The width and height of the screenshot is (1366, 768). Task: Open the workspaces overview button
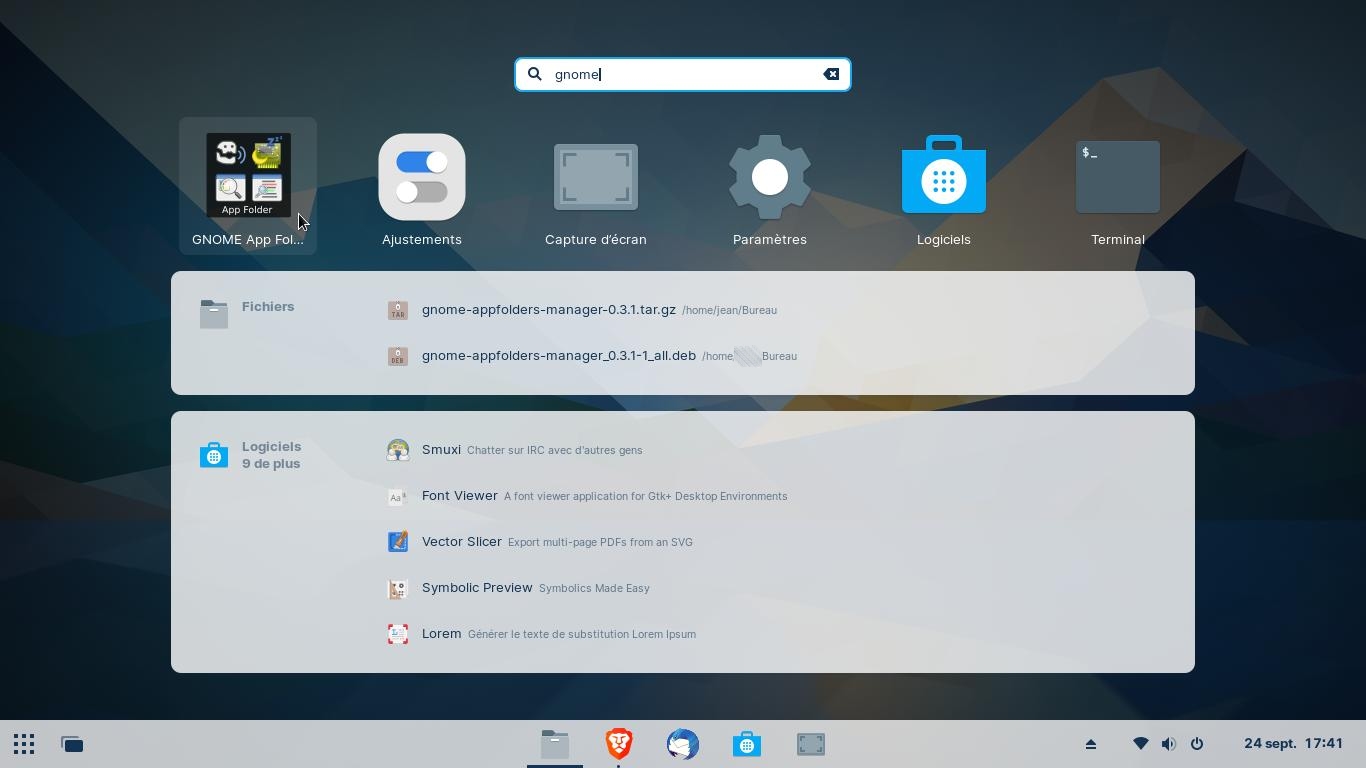tap(72, 744)
